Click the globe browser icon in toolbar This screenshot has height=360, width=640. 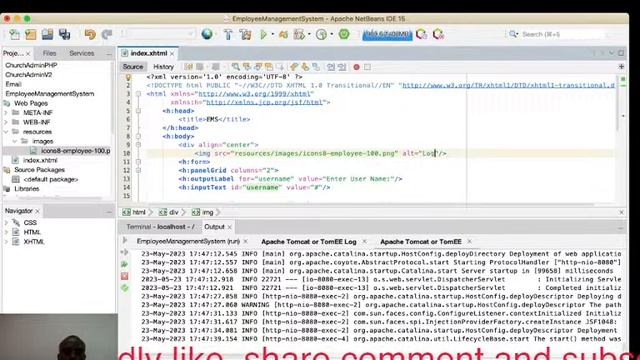tap(207, 34)
